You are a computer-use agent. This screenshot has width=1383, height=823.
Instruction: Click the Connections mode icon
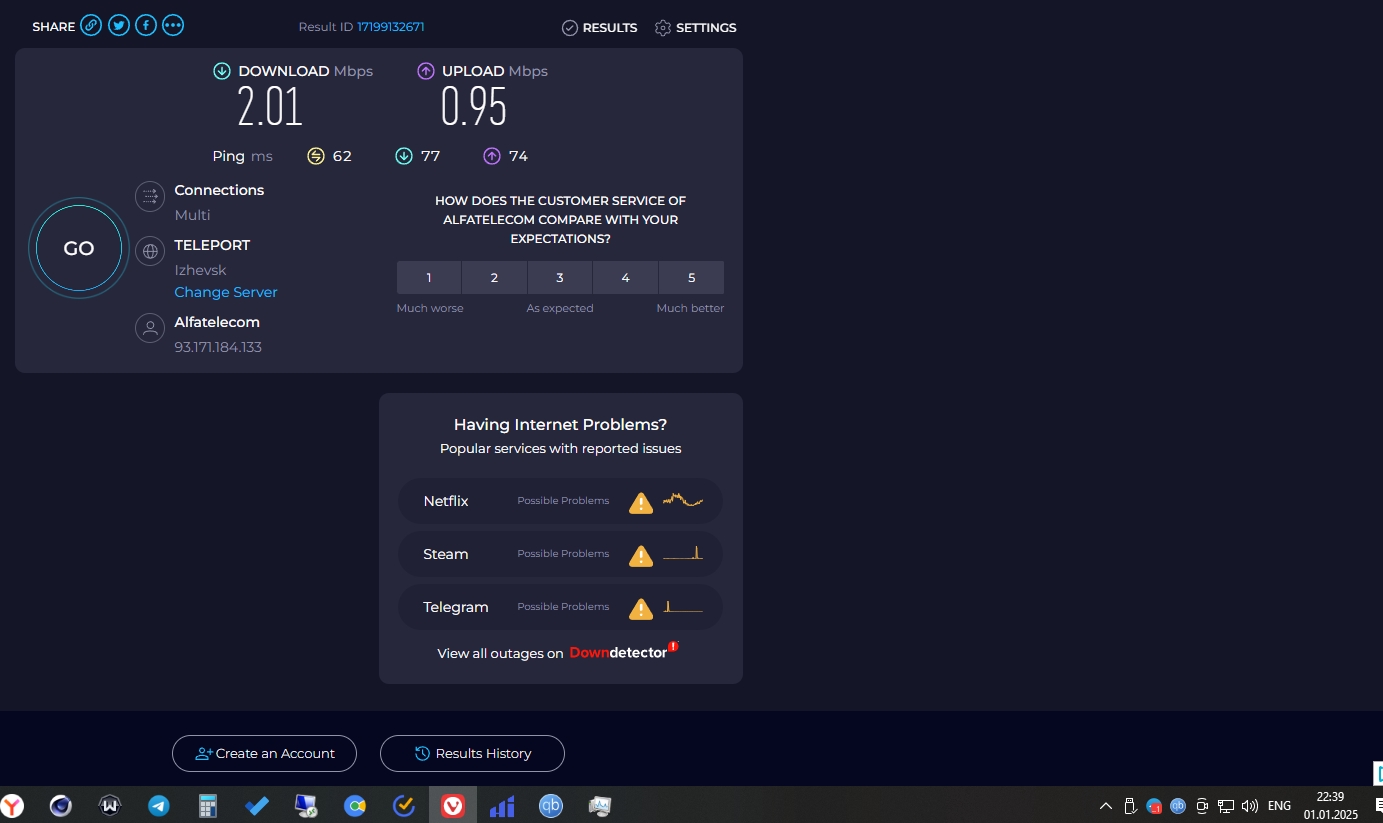coord(150,197)
